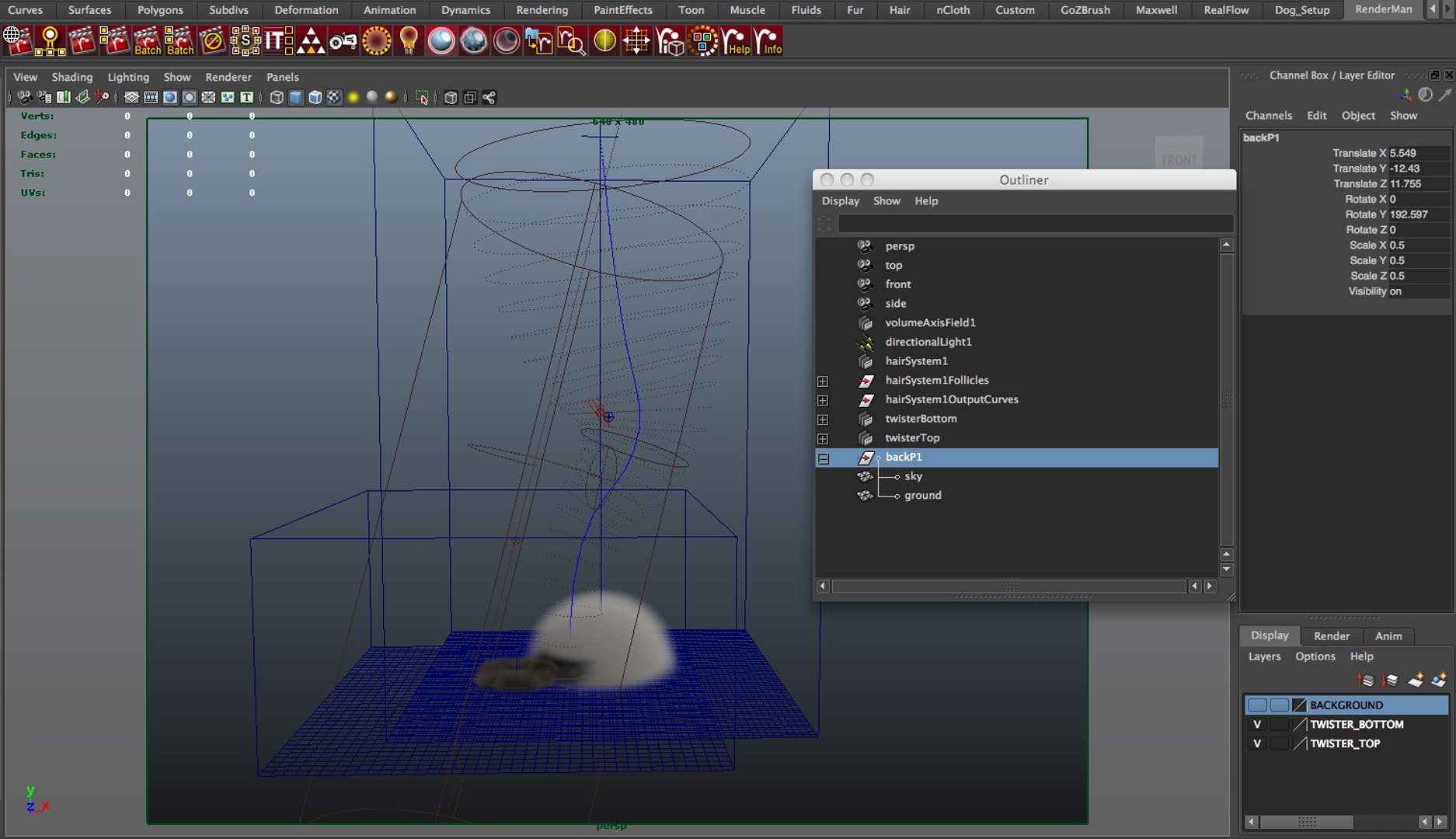Toggle textured display checker cube button

pos(334,97)
